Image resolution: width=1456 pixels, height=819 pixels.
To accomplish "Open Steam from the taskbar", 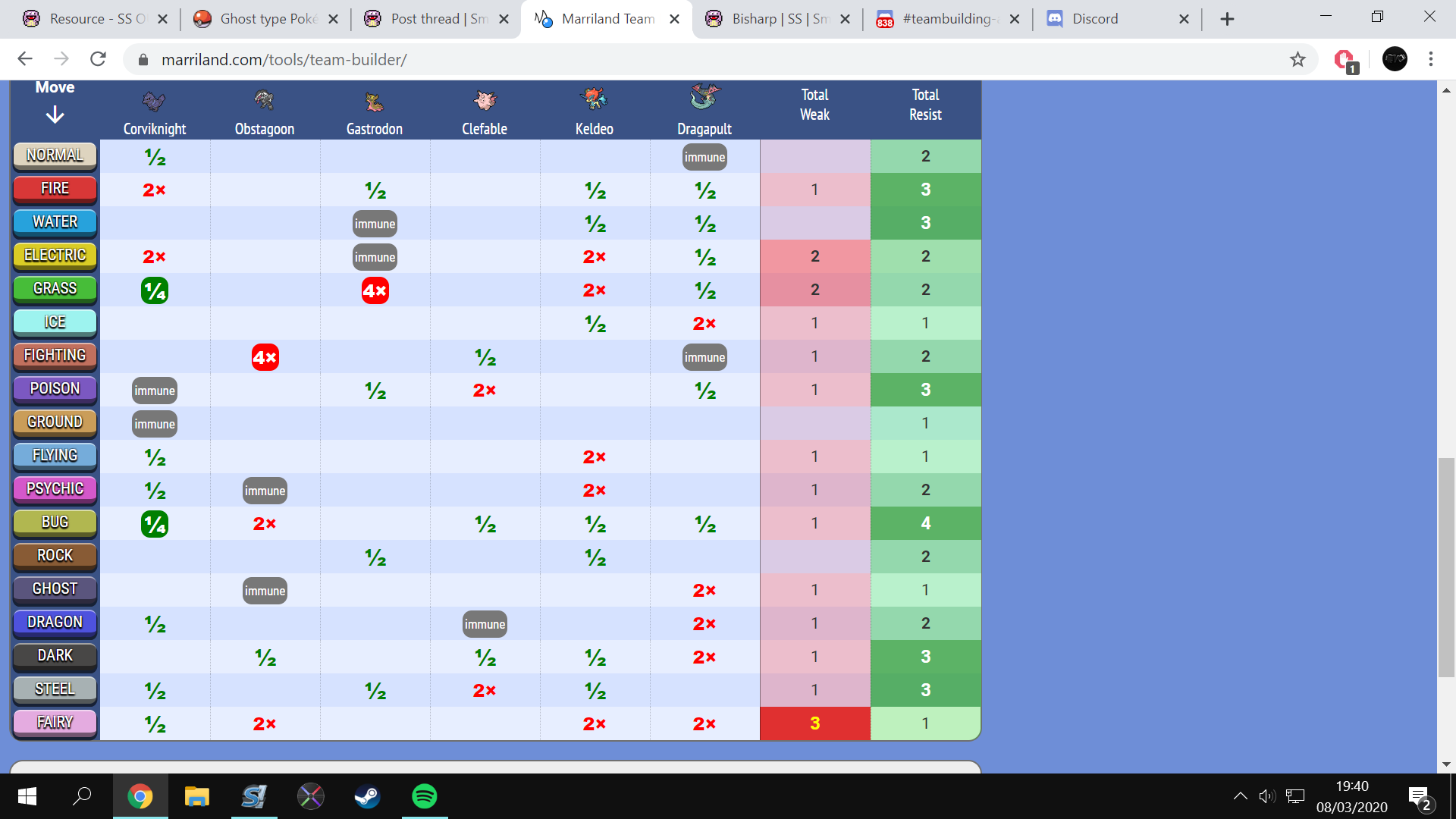I will point(367,796).
